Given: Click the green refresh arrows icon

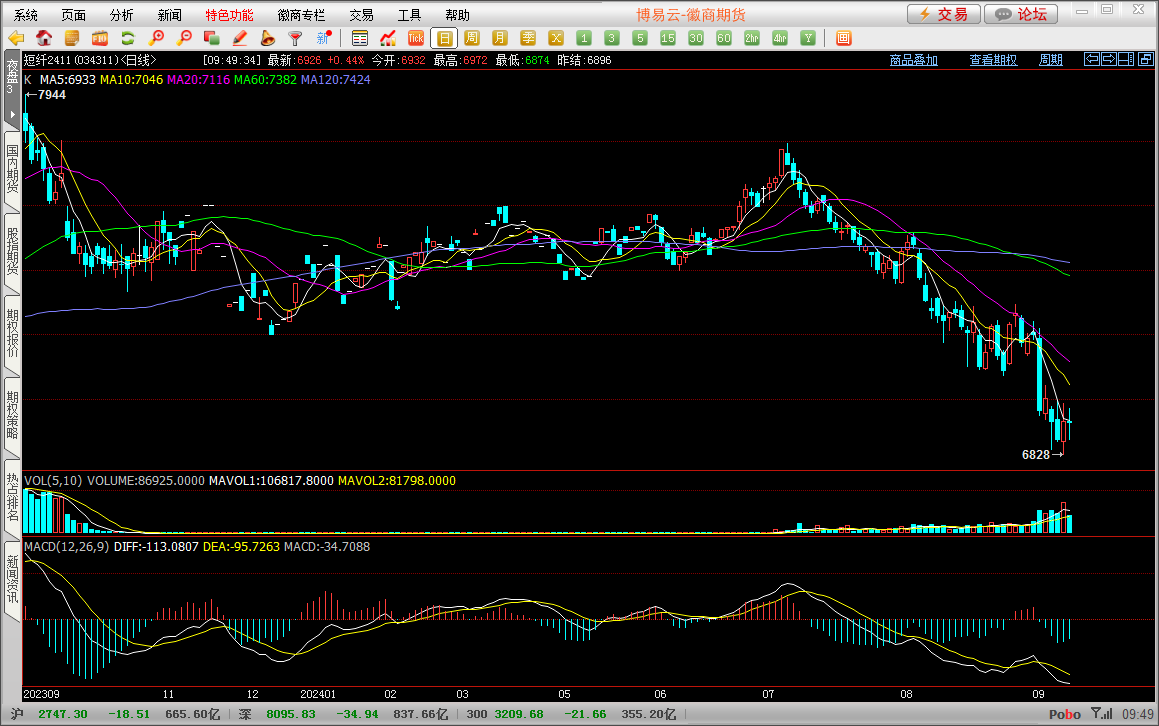Looking at the screenshot, I should coord(128,38).
